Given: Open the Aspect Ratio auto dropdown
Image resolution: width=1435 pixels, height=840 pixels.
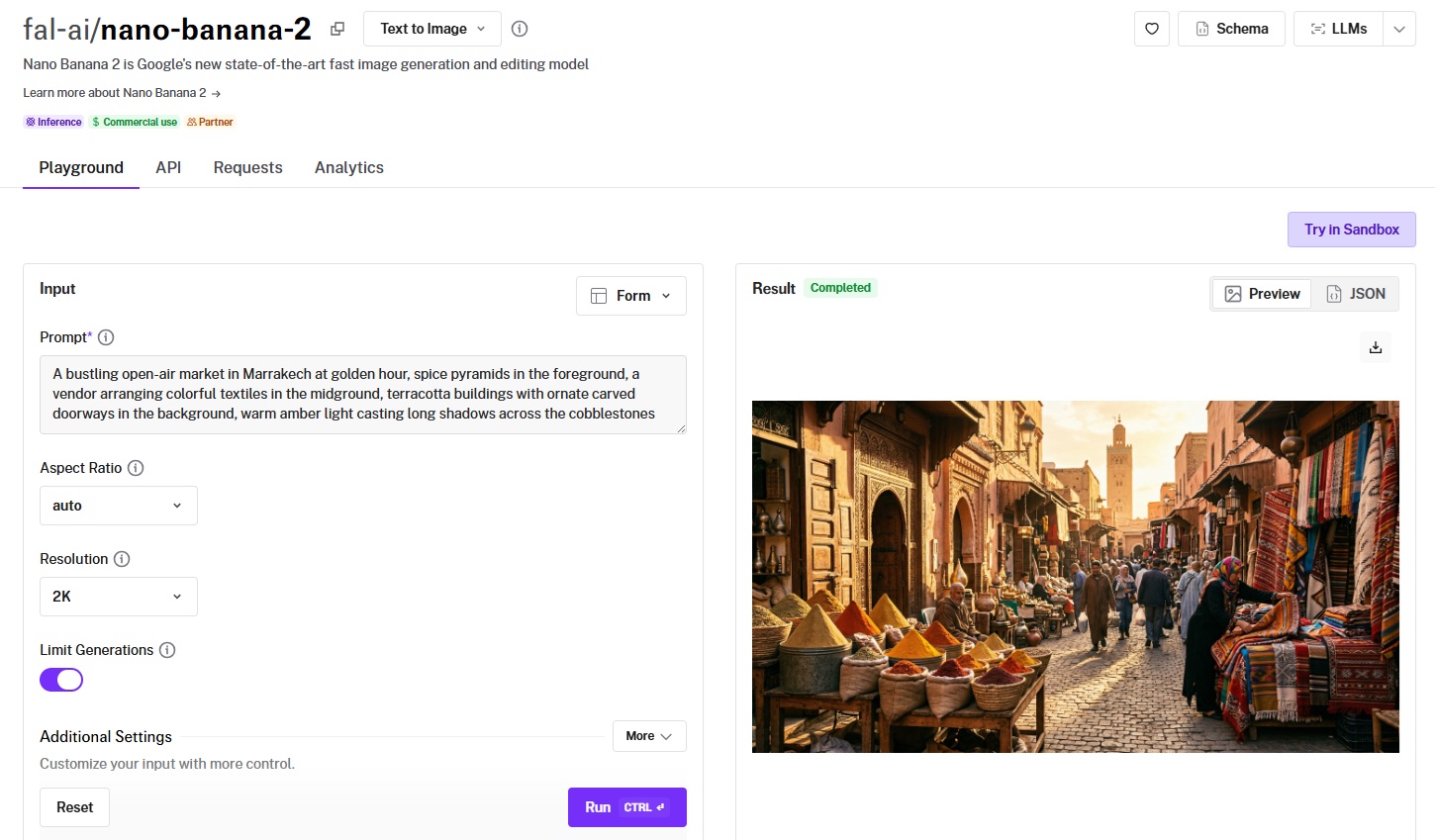Looking at the screenshot, I should 118,506.
